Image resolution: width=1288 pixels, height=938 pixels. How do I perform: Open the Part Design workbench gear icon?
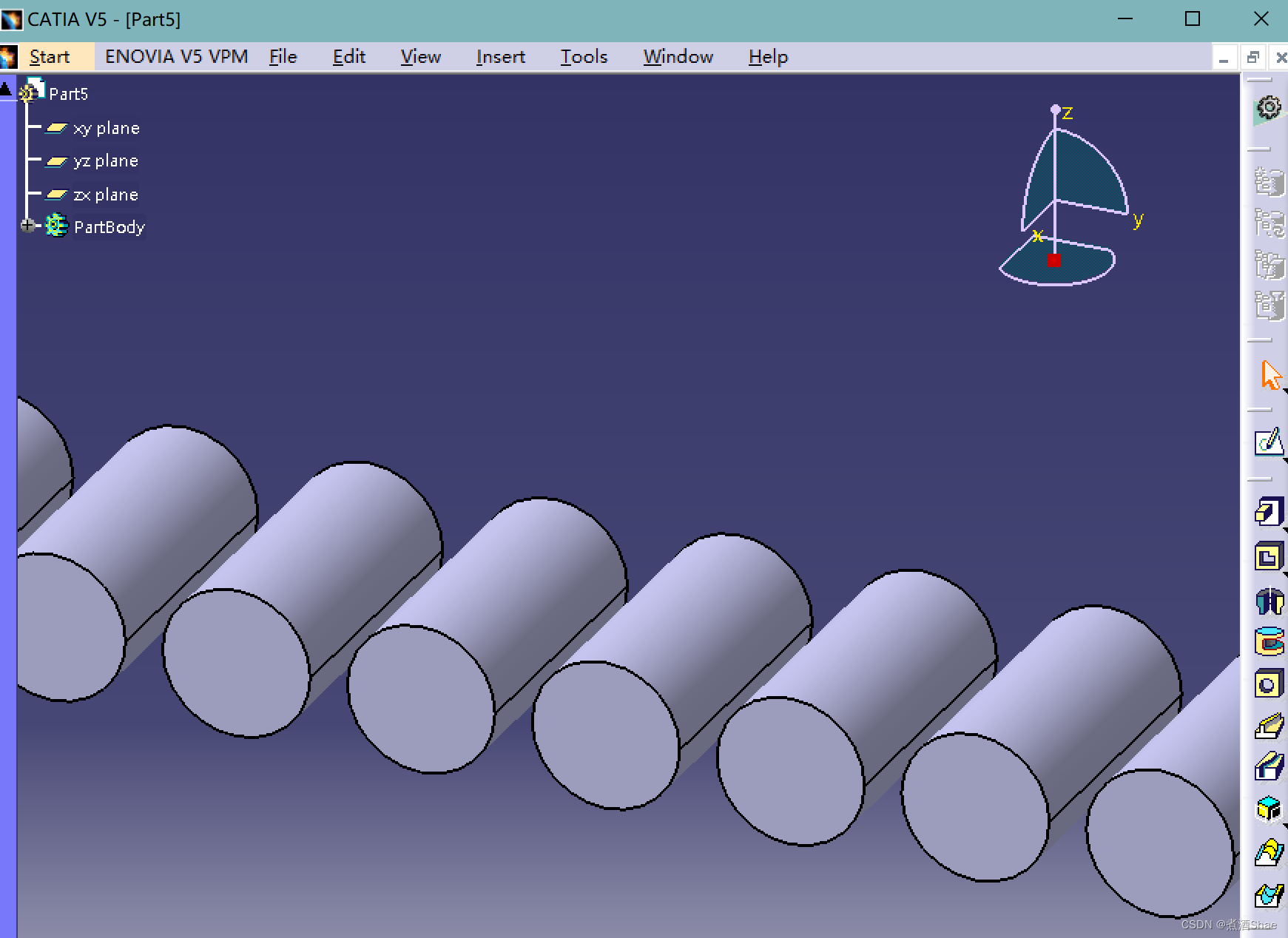[x=1269, y=109]
